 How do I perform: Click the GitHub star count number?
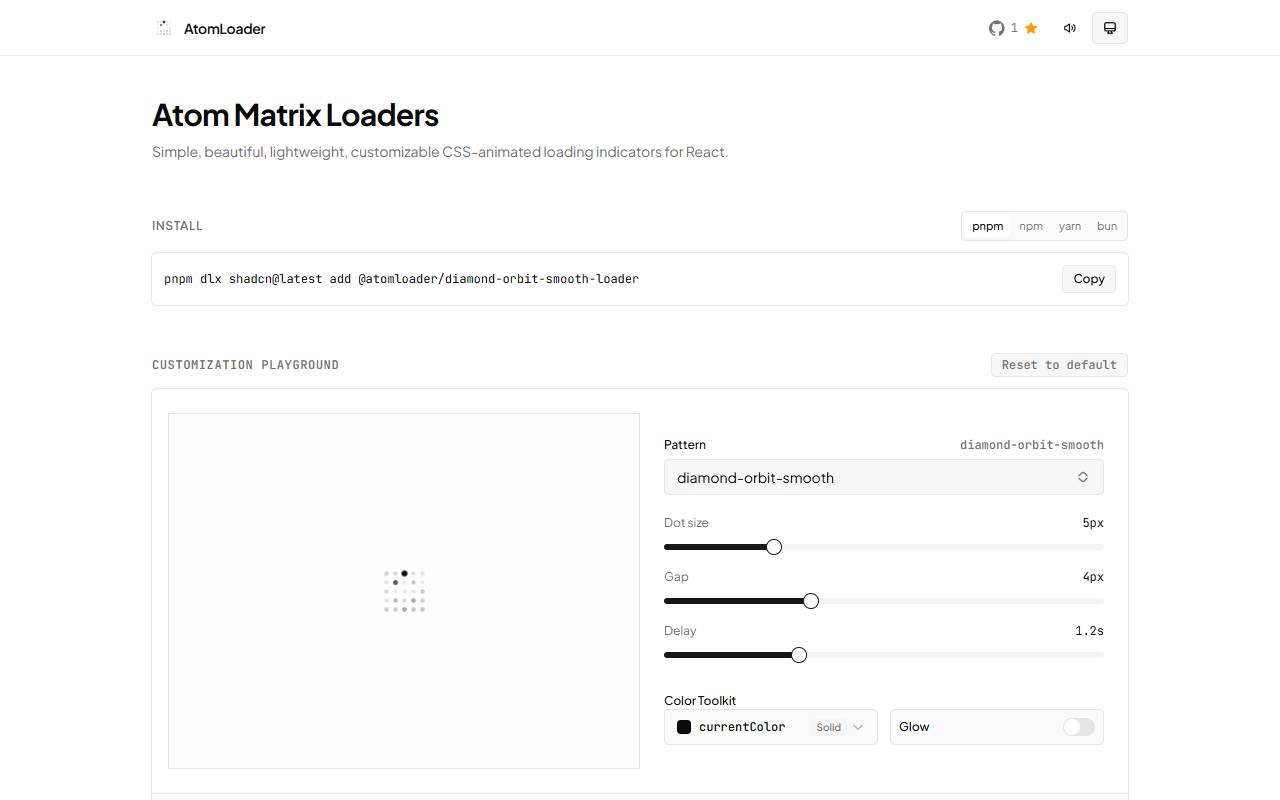(1014, 28)
